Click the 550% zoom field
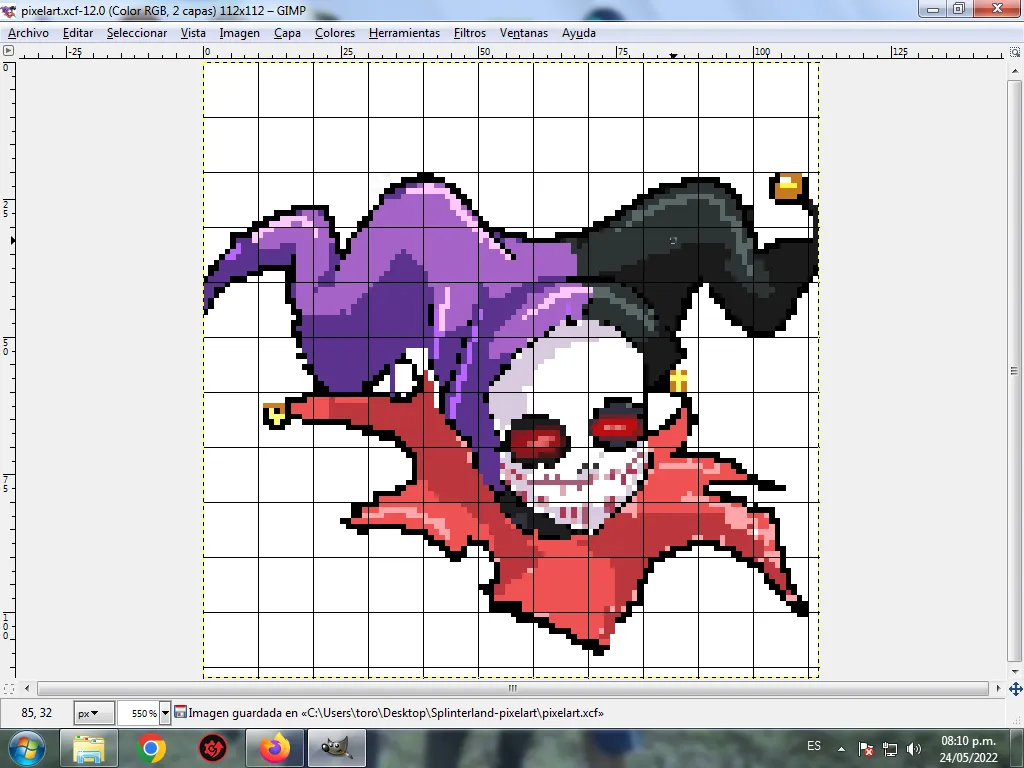Viewport: 1024px width, 768px height. coord(138,713)
